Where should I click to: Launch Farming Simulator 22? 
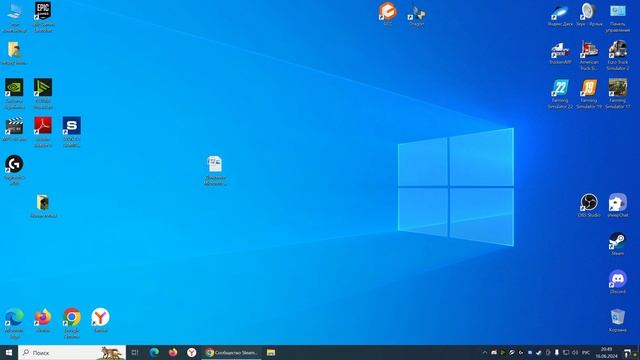[560, 94]
